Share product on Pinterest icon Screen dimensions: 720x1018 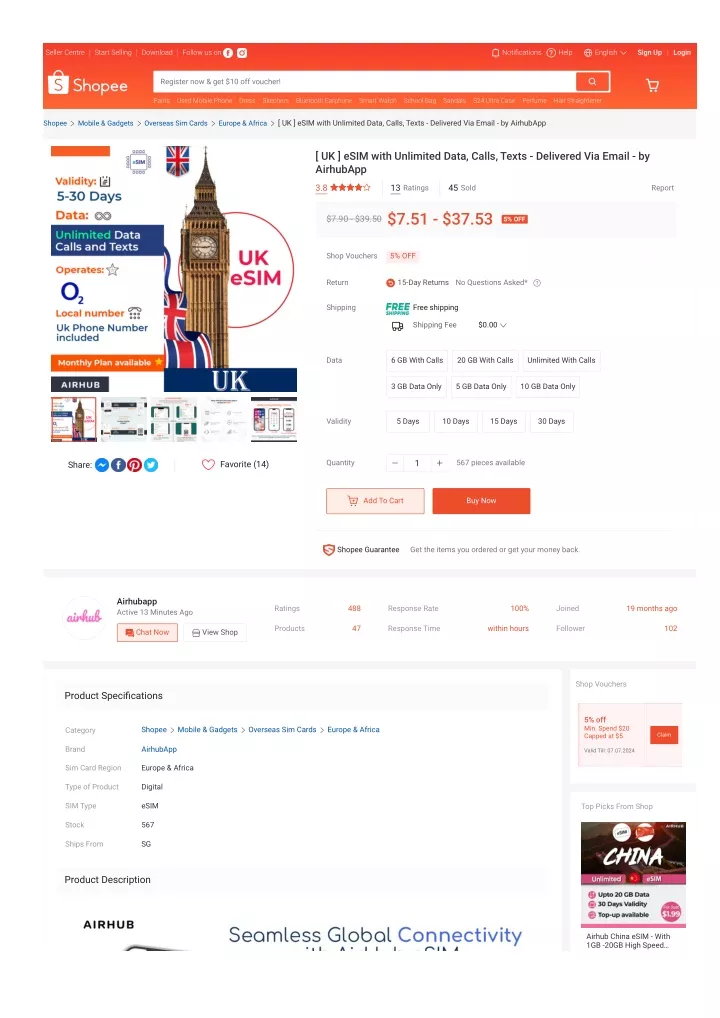(x=134, y=465)
